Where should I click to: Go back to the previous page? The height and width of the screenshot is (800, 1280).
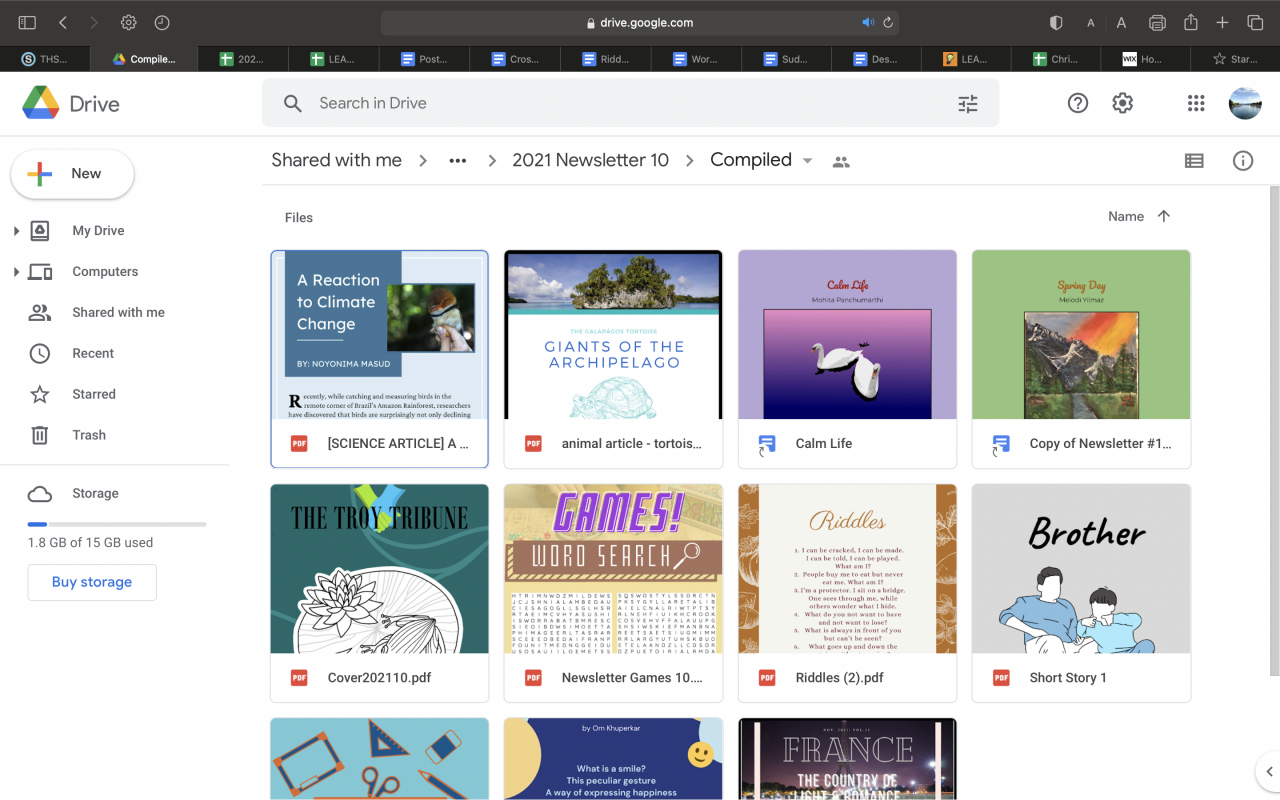(x=62, y=22)
